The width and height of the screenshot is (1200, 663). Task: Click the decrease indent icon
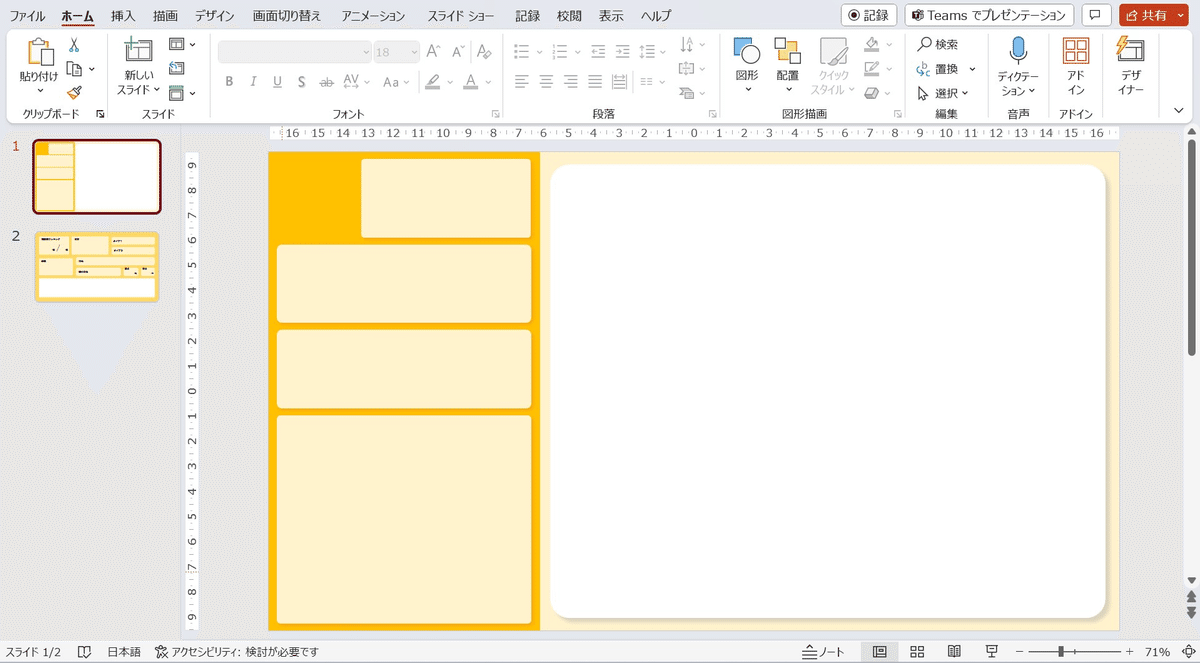click(598, 51)
